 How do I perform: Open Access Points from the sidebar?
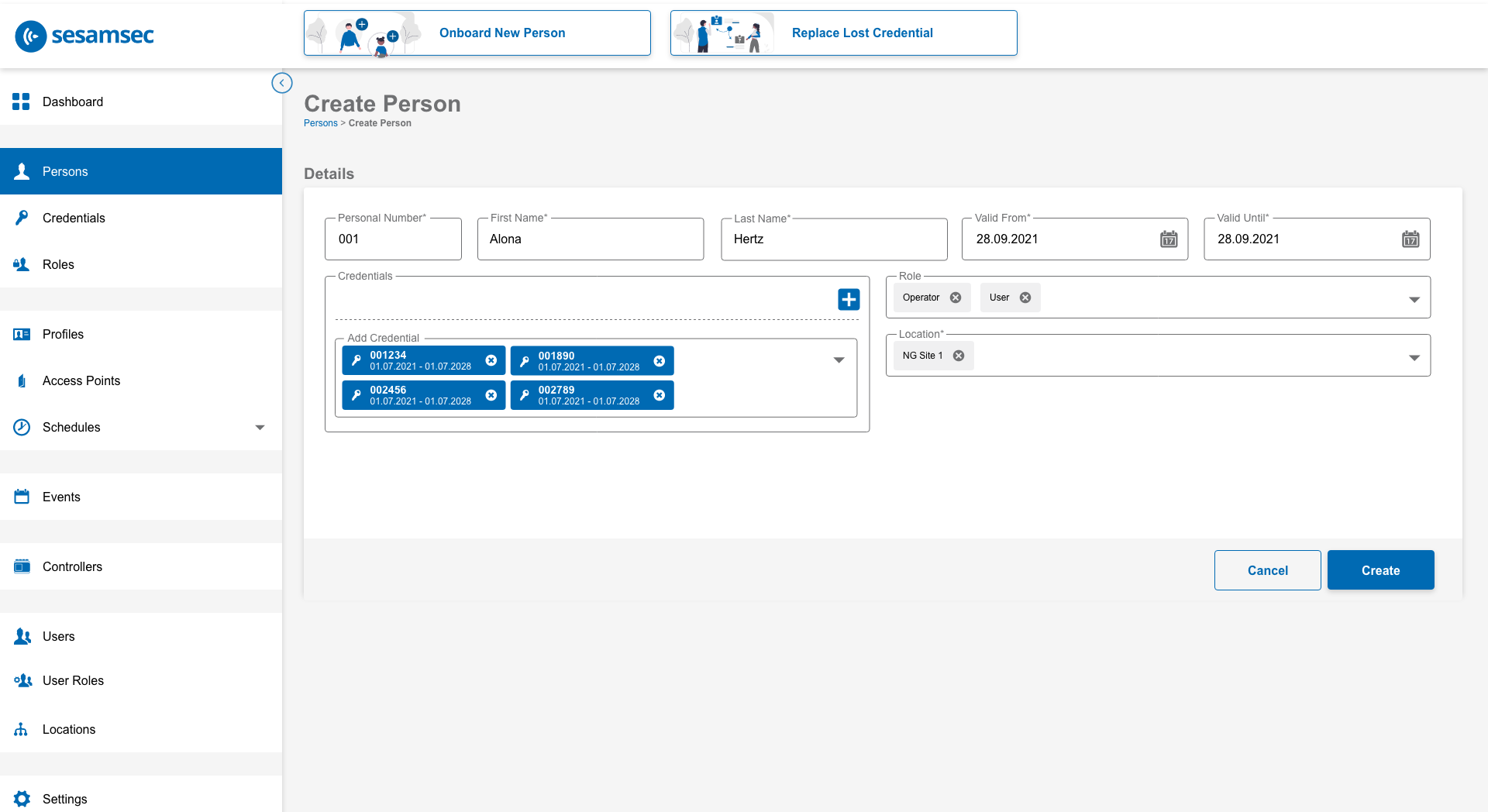81,380
